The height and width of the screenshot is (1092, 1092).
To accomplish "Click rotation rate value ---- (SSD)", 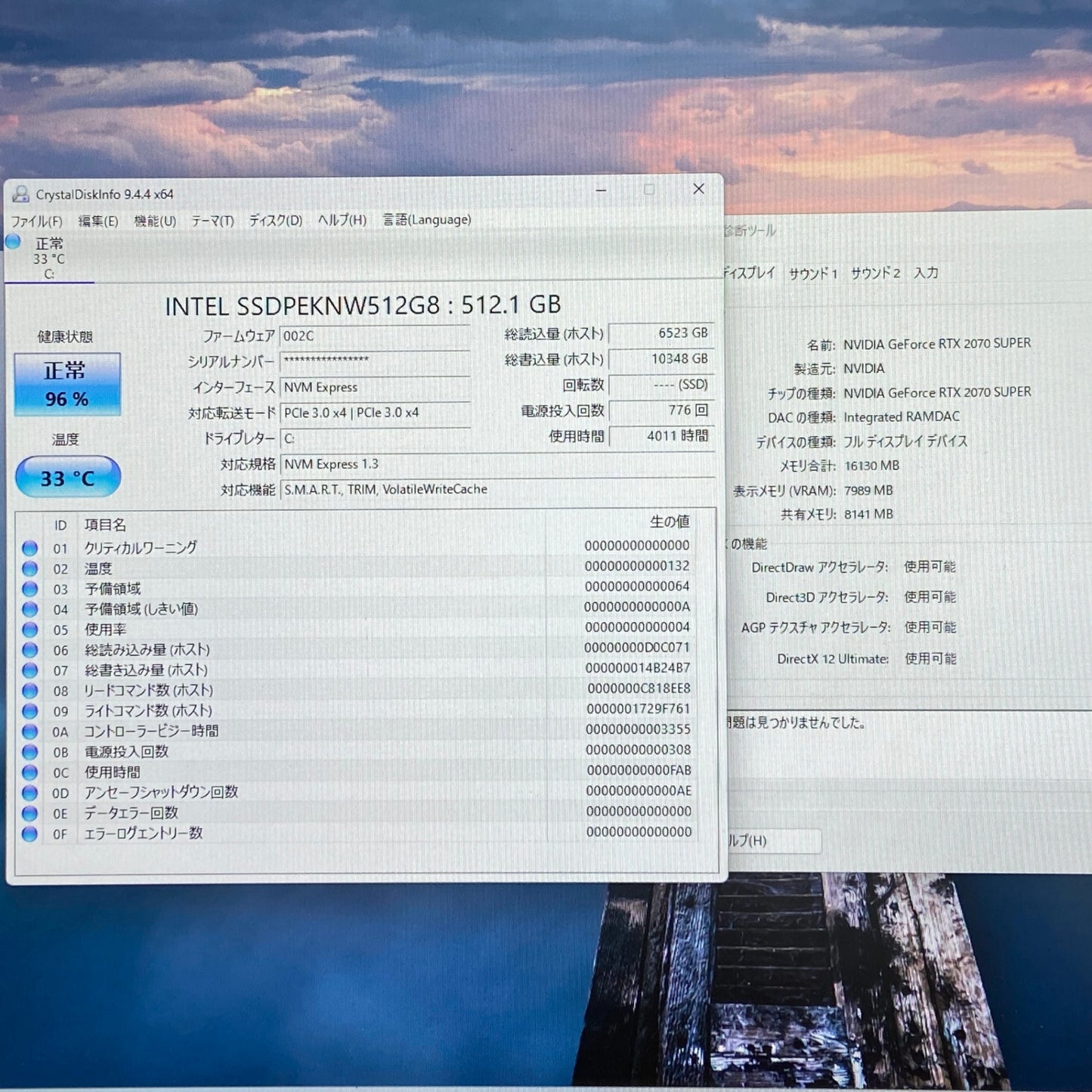I will pyautogui.click(x=661, y=385).
